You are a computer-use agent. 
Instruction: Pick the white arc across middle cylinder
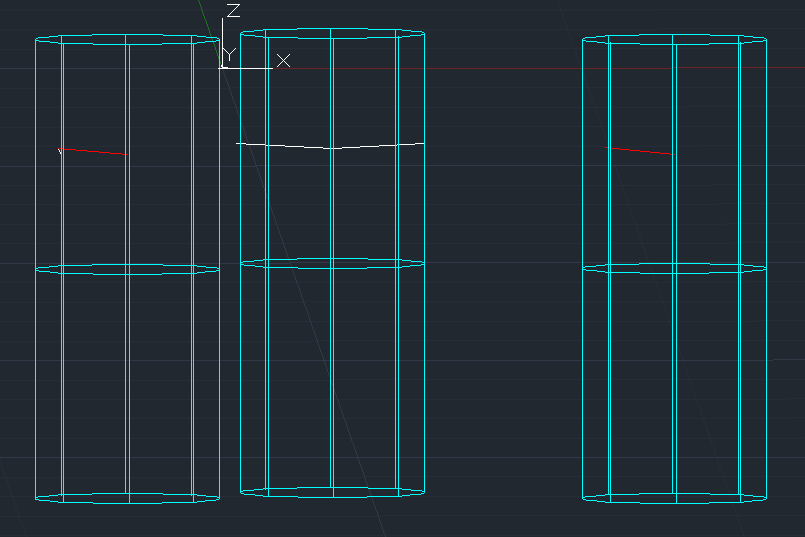[330, 146]
